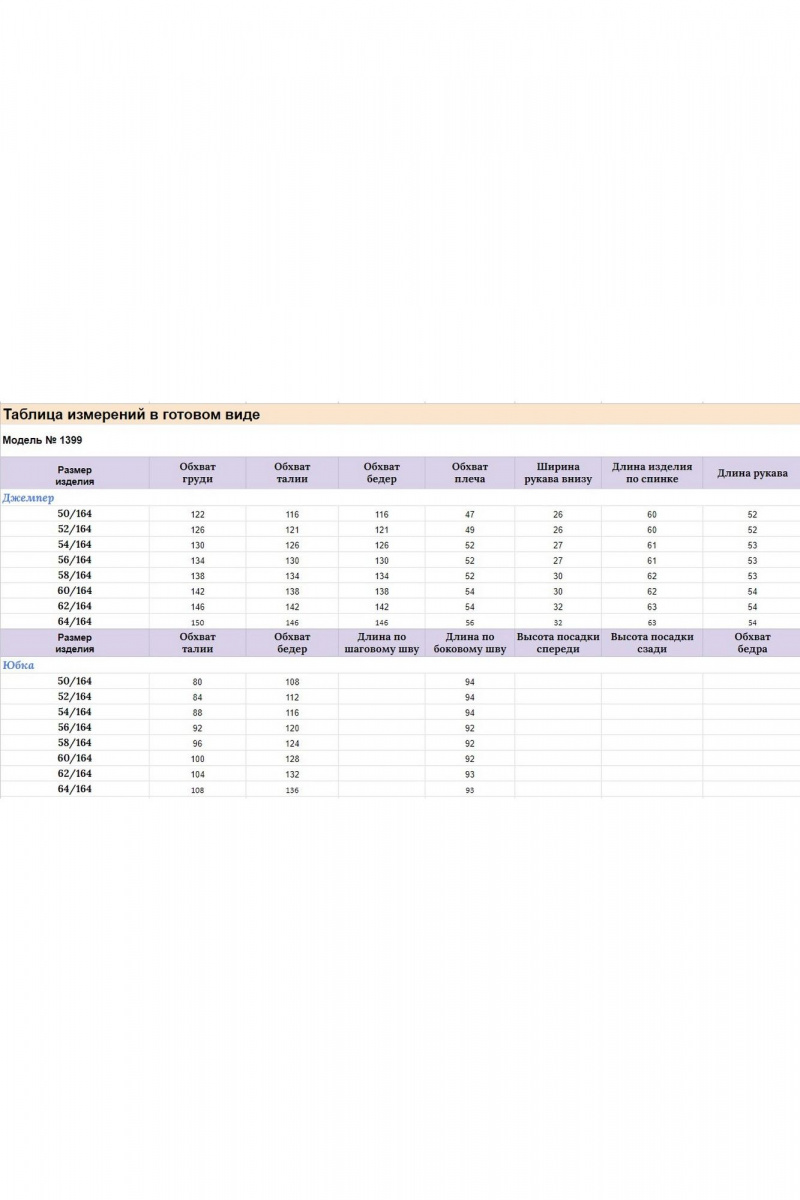Screen dimensions: 800x1200
Task: Select the "Высота посадки спереди" header
Action: [558, 642]
